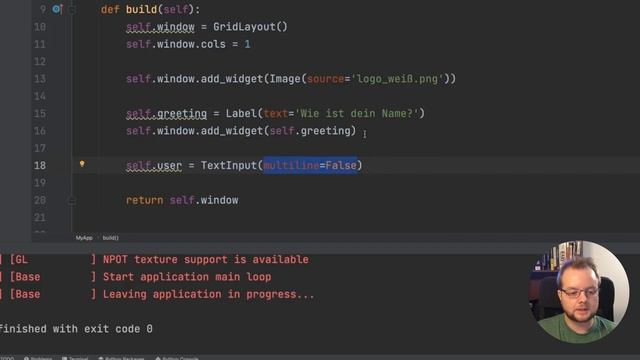Click the return keyword
Viewport: 640px width, 360px height.
(x=144, y=200)
